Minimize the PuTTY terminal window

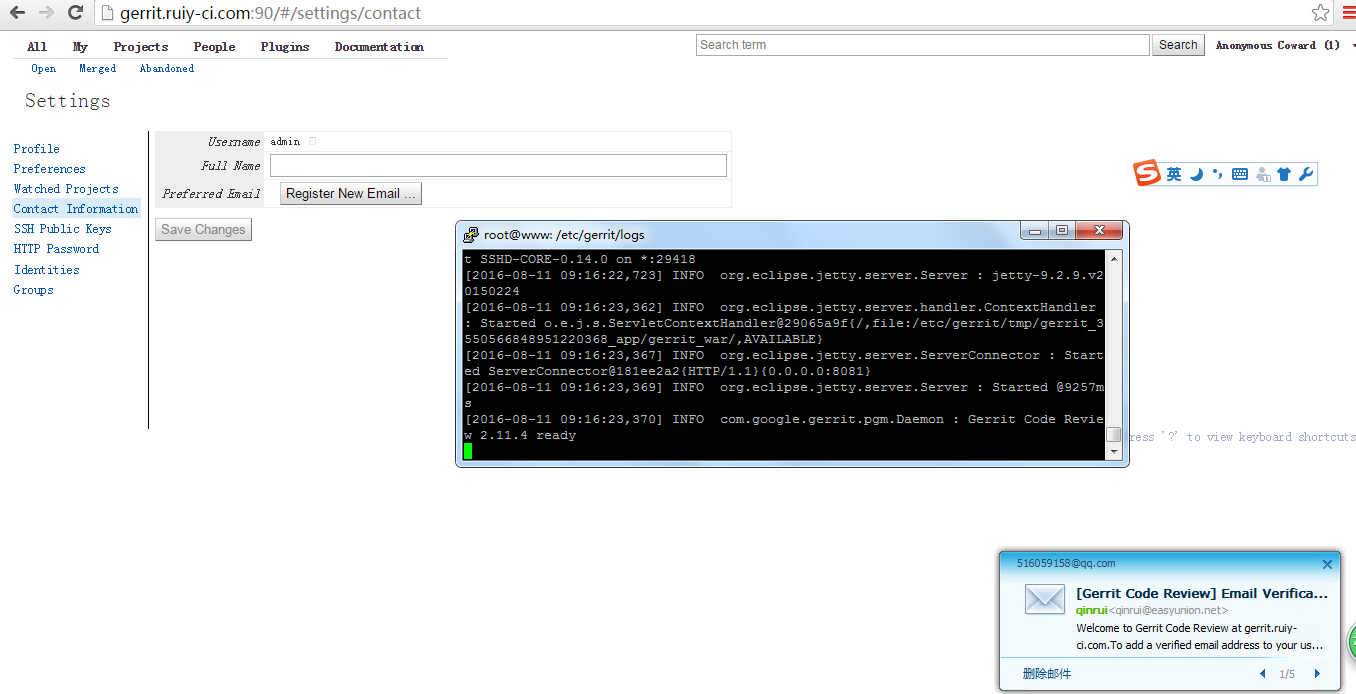click(1036, 231)
